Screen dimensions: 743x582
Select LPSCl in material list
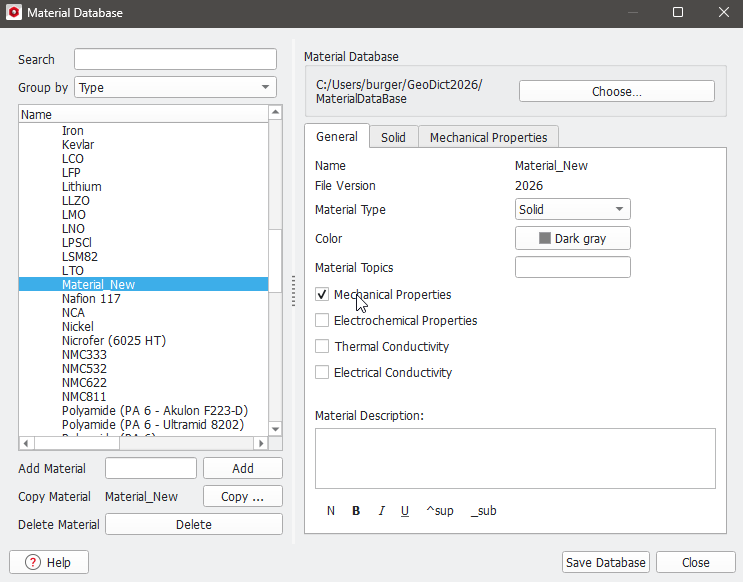tap(77, 242)
